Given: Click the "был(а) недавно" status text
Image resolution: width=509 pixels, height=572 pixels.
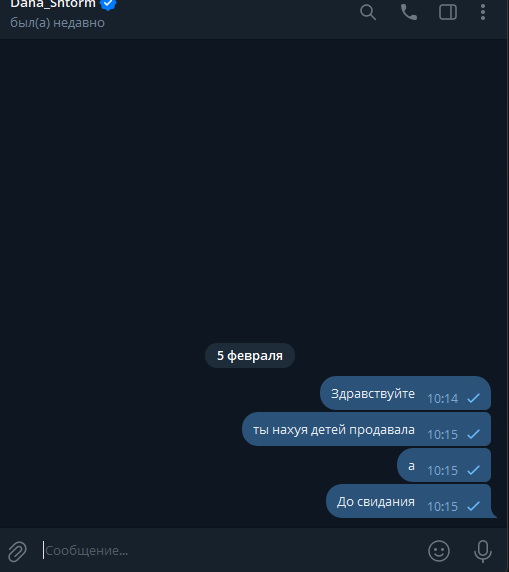Looking at the screenshot, I should (57, 23).
